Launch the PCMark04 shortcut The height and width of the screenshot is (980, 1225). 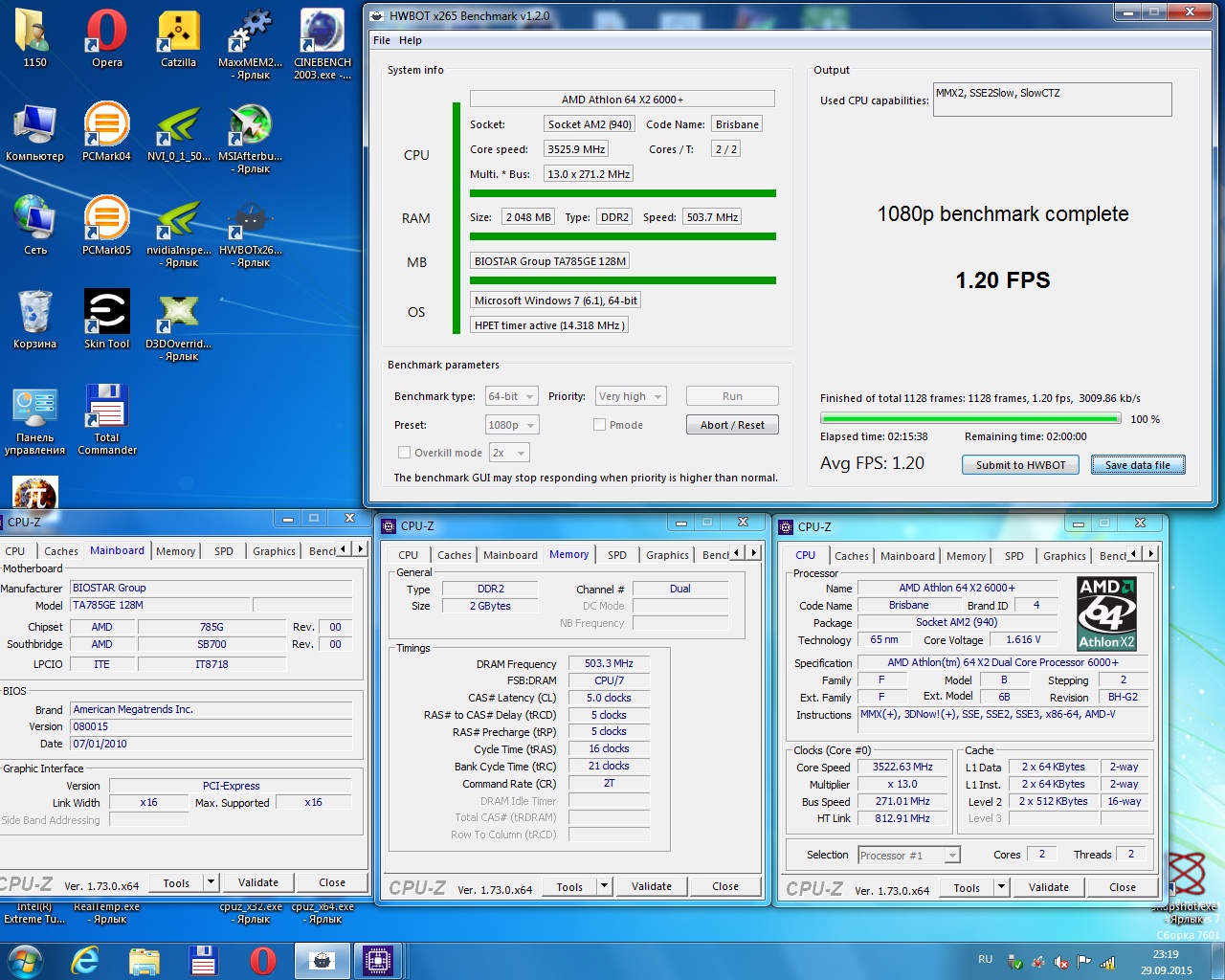[x=107, y=132]
